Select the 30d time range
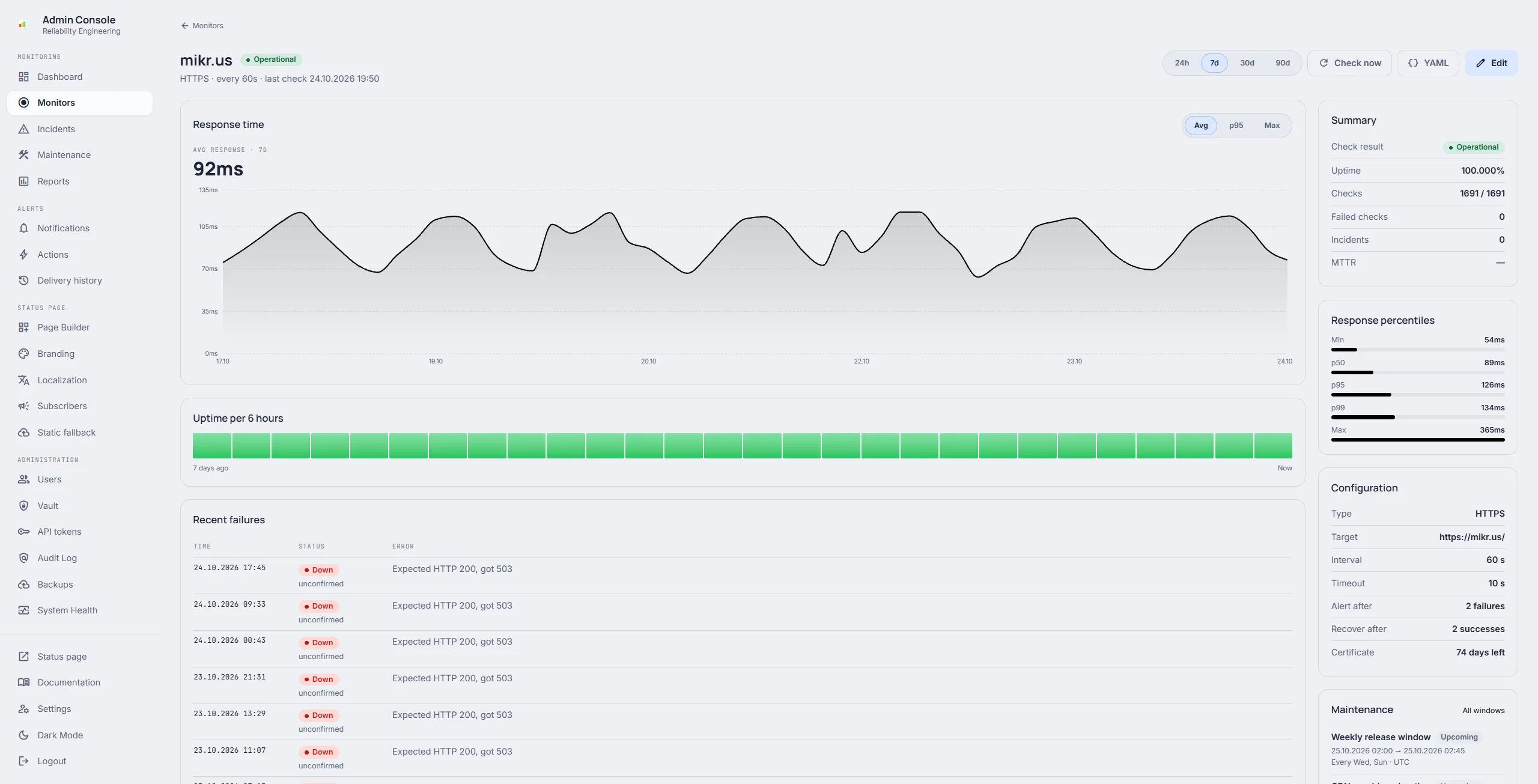Viewport: 1538px width, 784px height. [1247, 63]
